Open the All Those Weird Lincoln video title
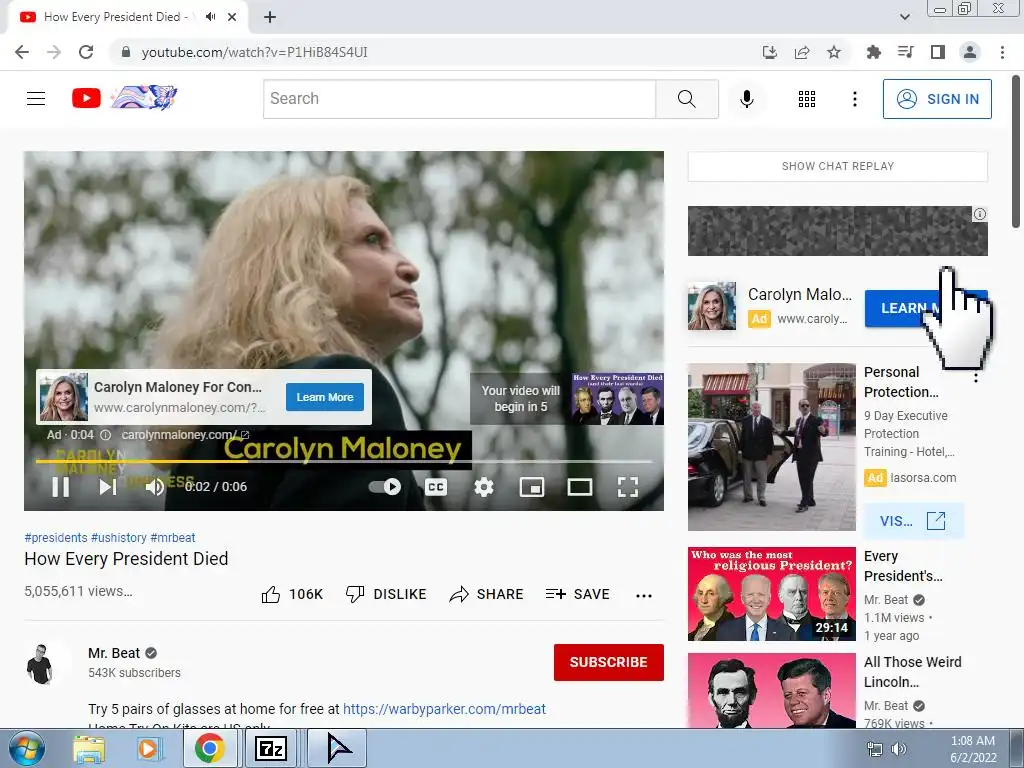This screenshot has height=768, width=1024. (912, 671)
